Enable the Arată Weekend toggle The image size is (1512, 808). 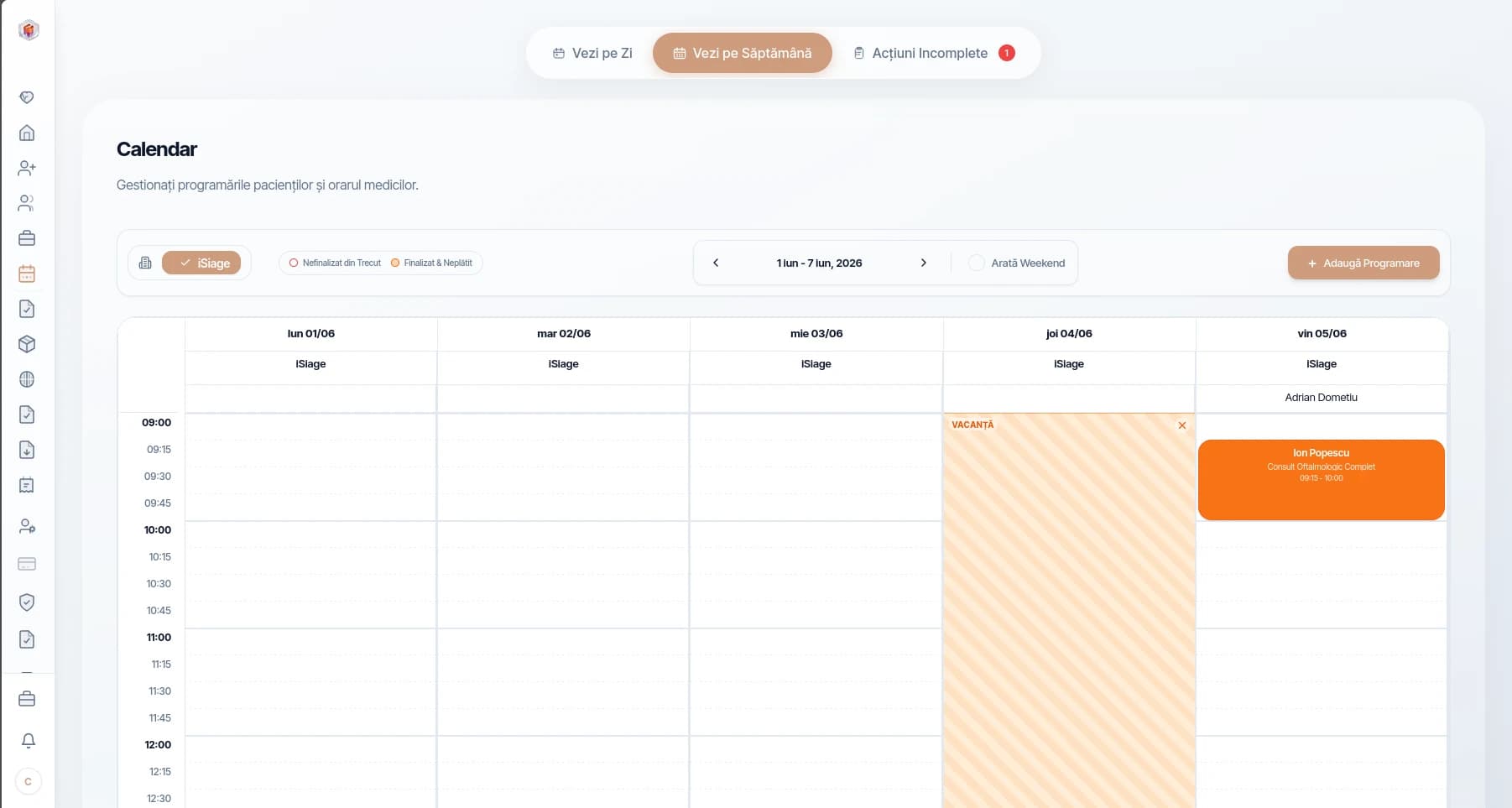pyautogui.click(x=976, y=263)
